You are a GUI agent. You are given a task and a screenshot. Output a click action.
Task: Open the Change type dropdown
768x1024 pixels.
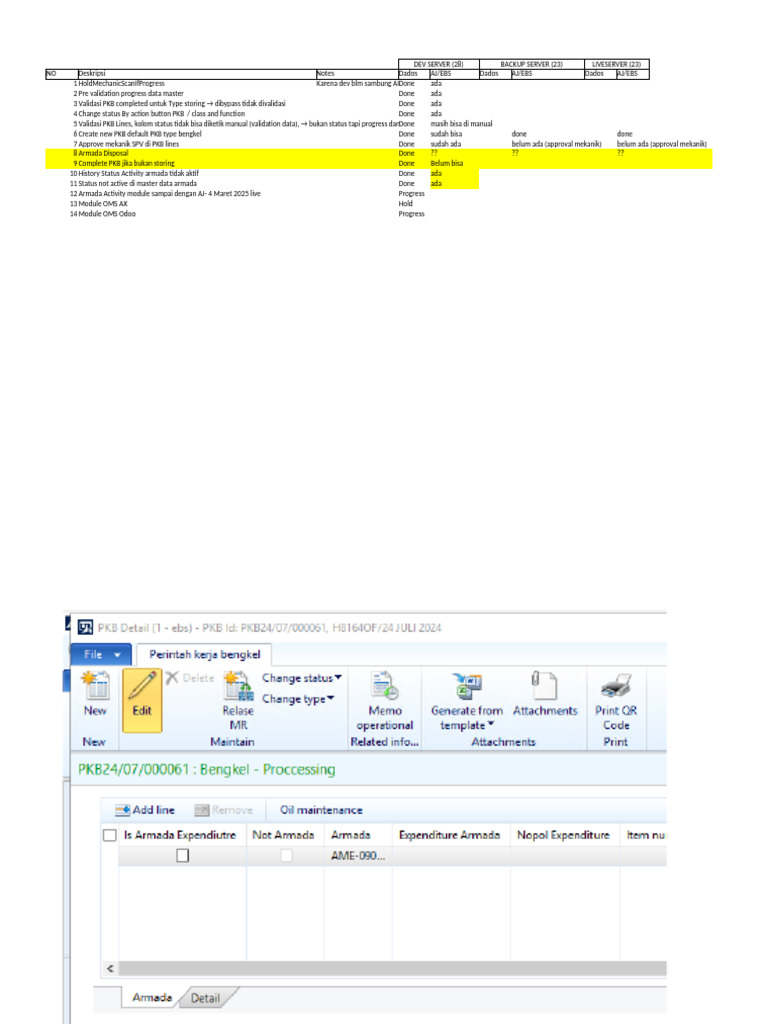coord(298,699)
